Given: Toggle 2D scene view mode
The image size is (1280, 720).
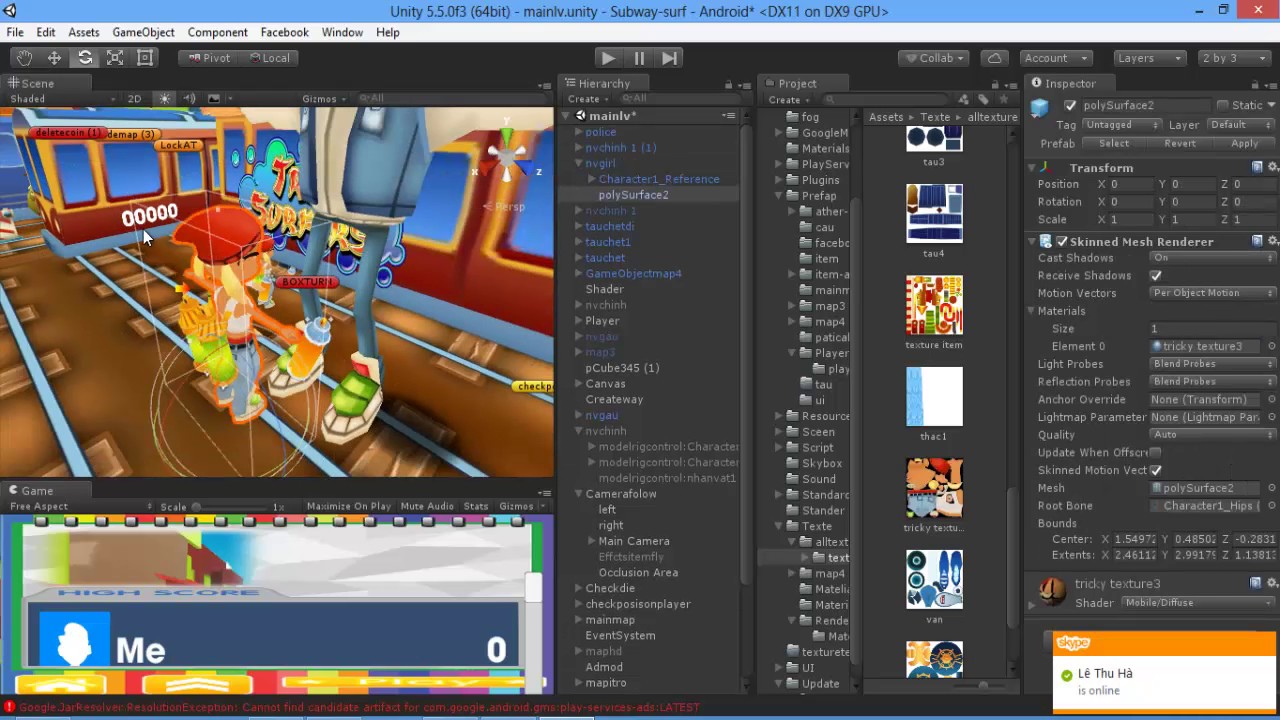Looking at the screenshot, I should [x=134, y=99].
